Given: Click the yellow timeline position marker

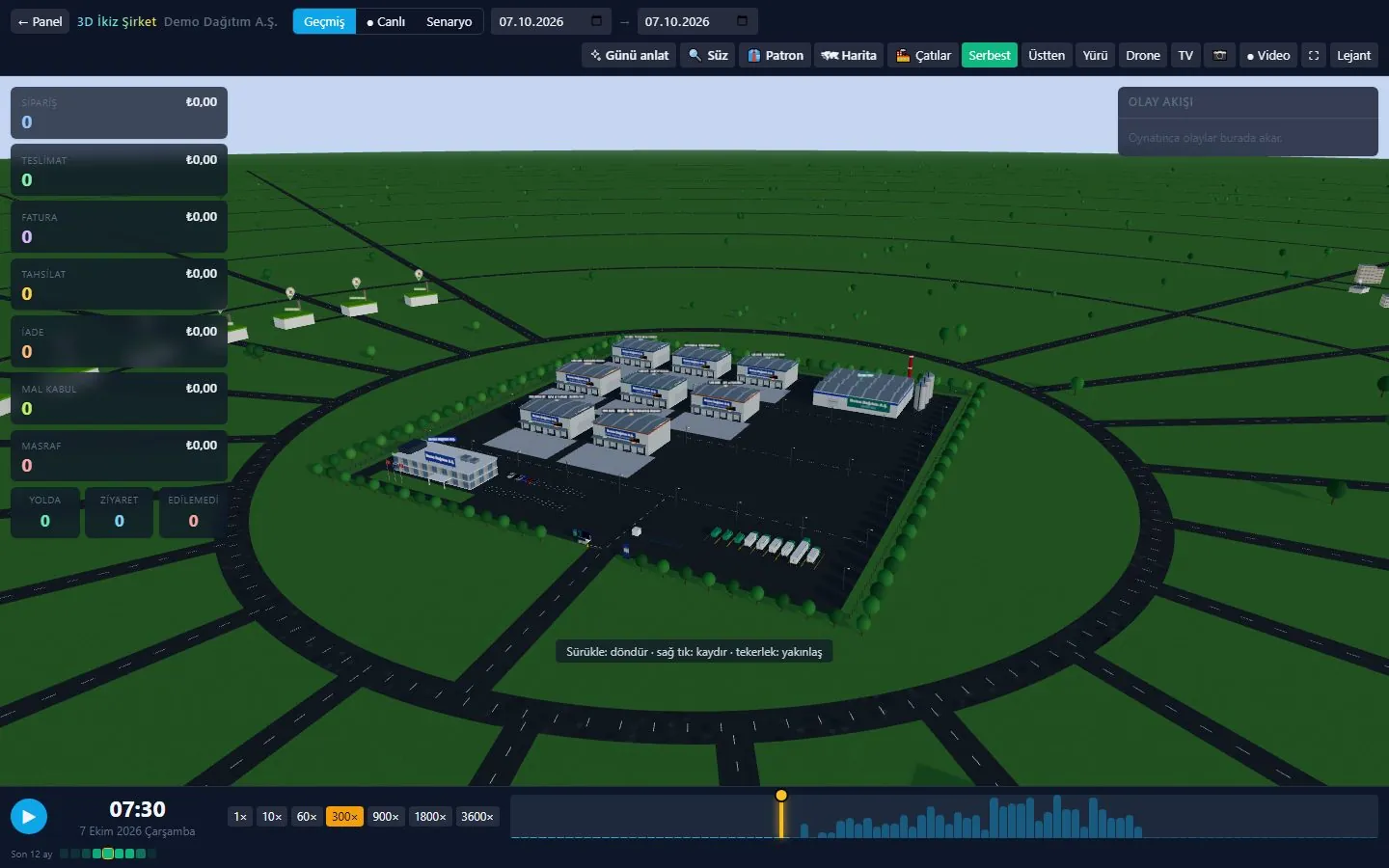Looking at the screenshot, I should [x=781, y=796].
